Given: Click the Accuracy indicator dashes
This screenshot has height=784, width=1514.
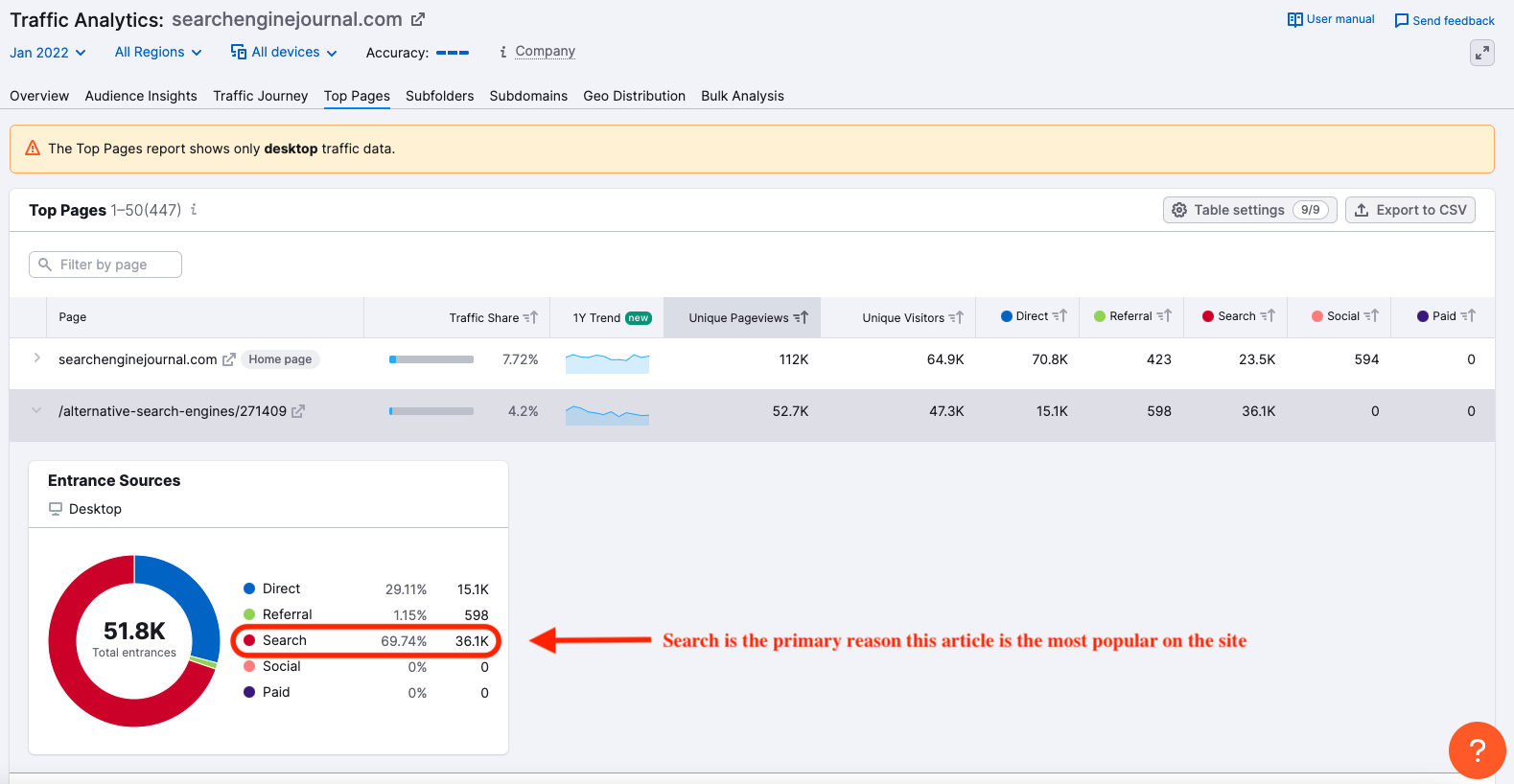Looking at the screenshot, I should click(x=453, y=53).
